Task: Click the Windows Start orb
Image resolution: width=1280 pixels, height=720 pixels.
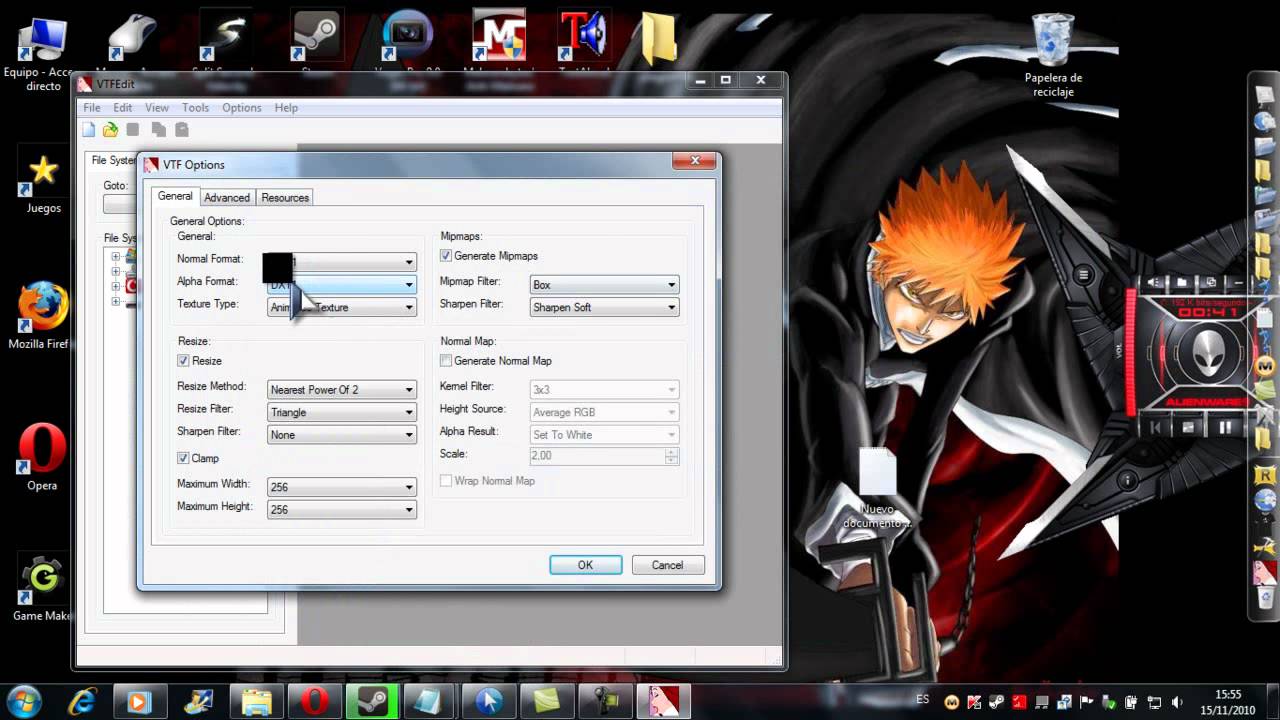Action: [23, 700]
